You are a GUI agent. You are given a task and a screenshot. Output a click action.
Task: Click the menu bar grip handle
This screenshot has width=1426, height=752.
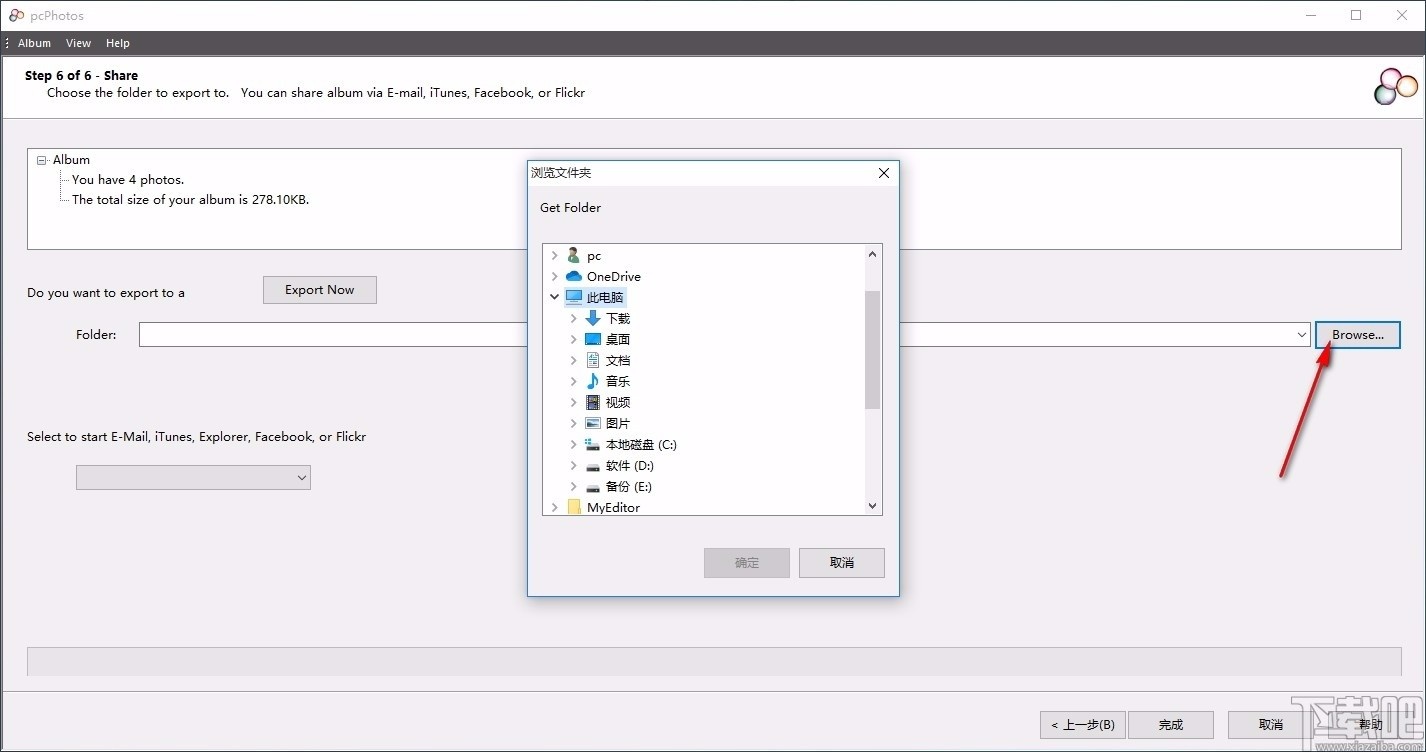tap(7, 43)
